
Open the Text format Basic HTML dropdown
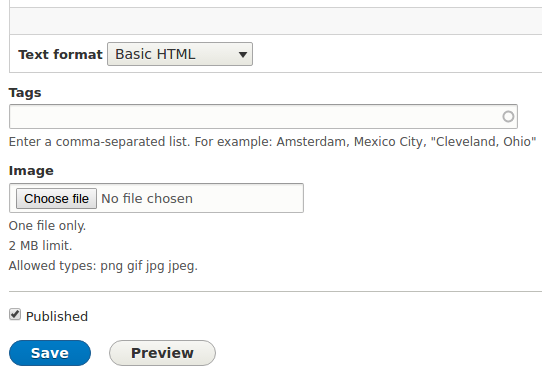tap(180, 54)
